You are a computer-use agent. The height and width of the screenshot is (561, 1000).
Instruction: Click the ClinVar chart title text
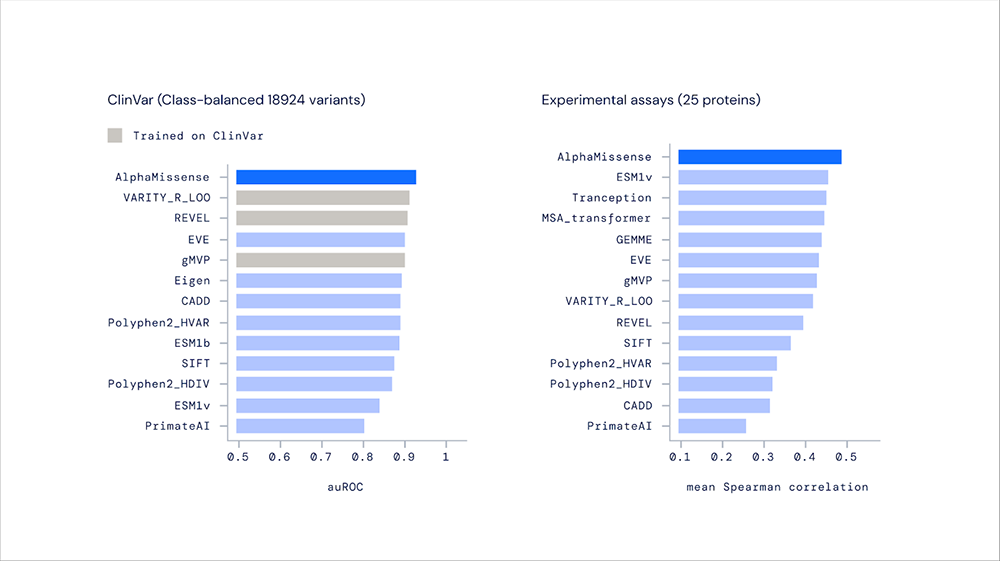click(236, 100)
